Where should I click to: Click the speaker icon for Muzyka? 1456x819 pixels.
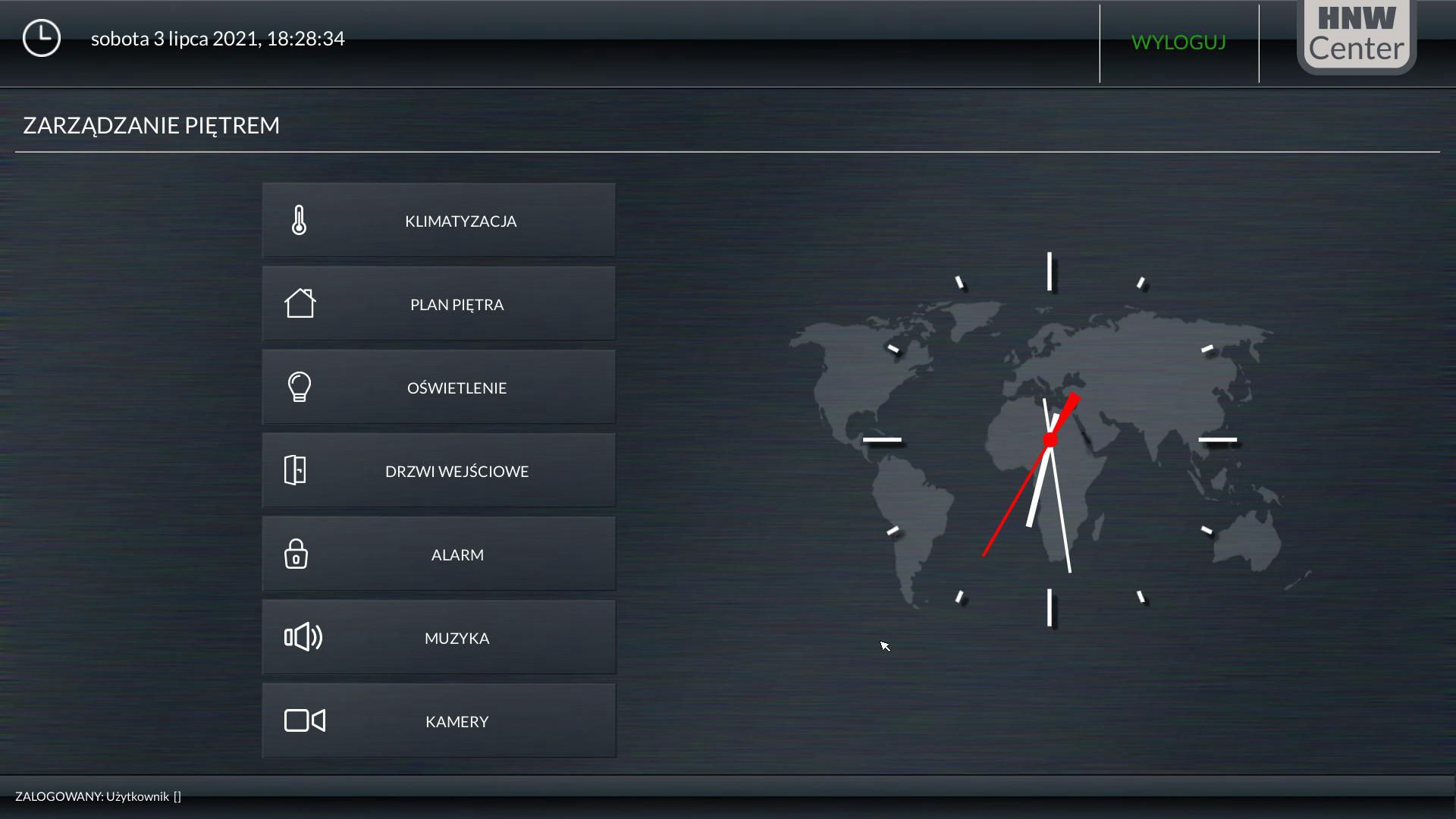coord(303,637)
